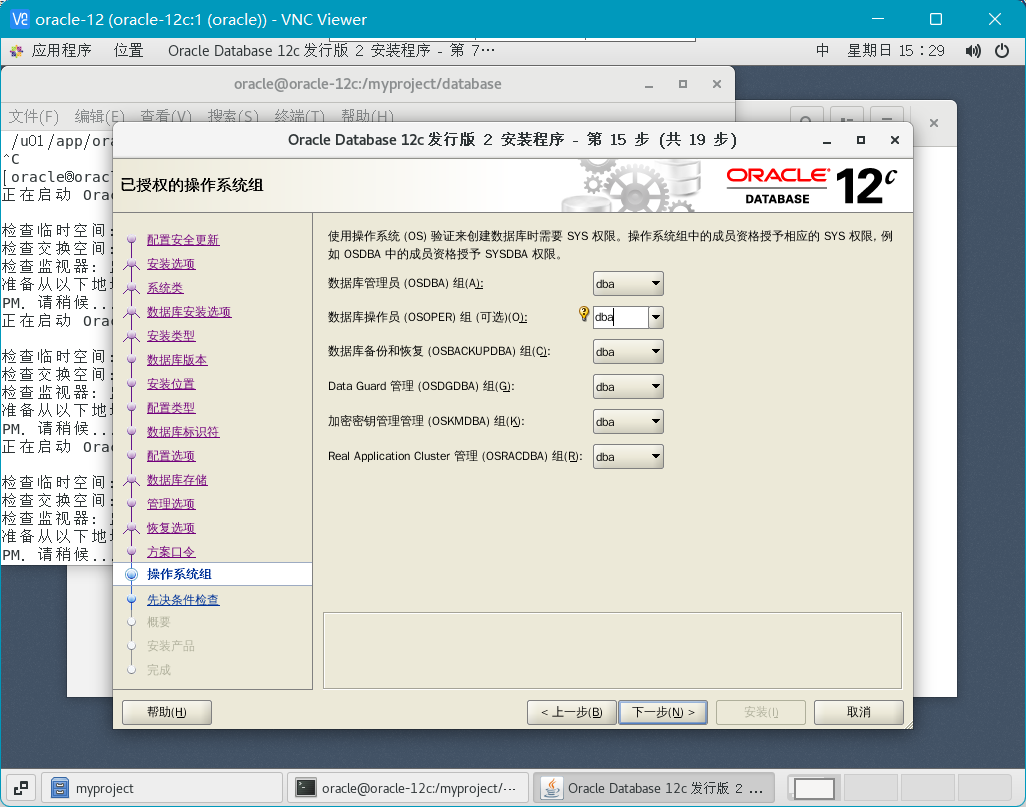Go to 配置安全更新 step
The image size is (1026, 807).
(x=183, y=240)
